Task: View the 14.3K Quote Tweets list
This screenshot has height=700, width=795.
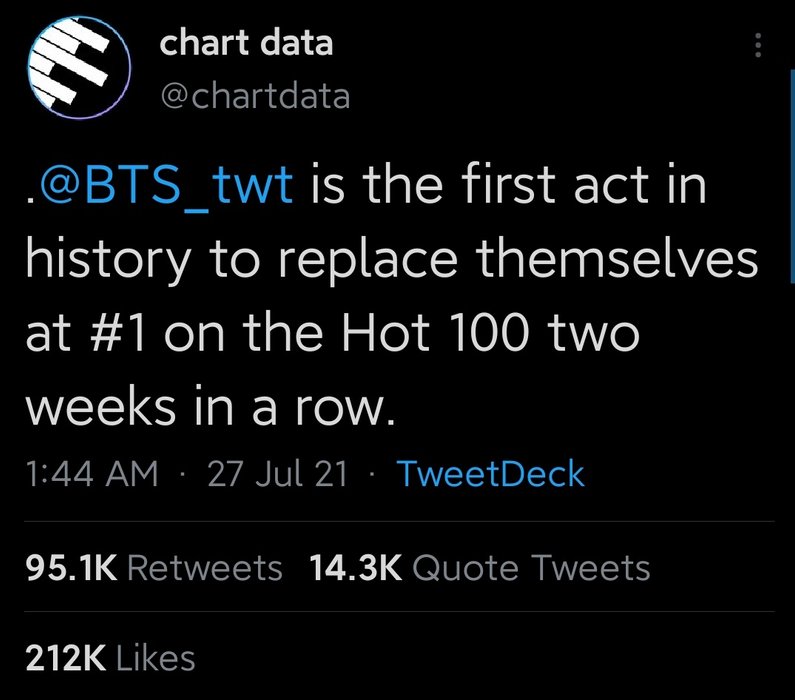Action: coord(480,567)
